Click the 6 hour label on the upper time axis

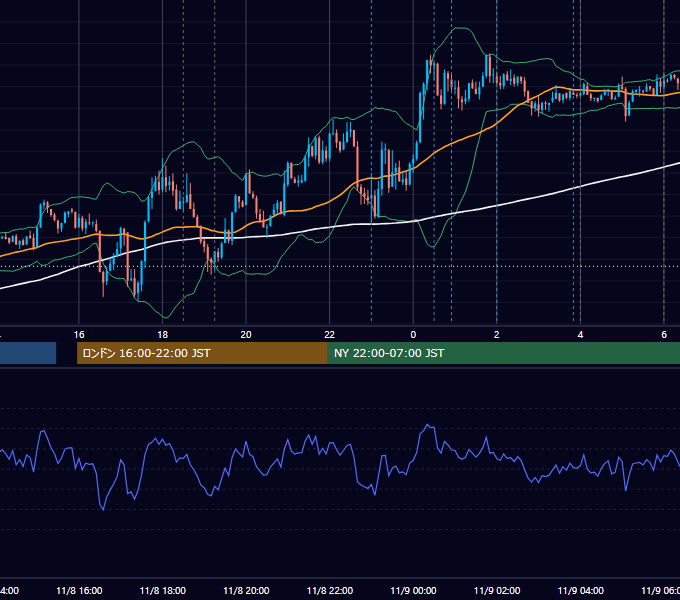664,335
